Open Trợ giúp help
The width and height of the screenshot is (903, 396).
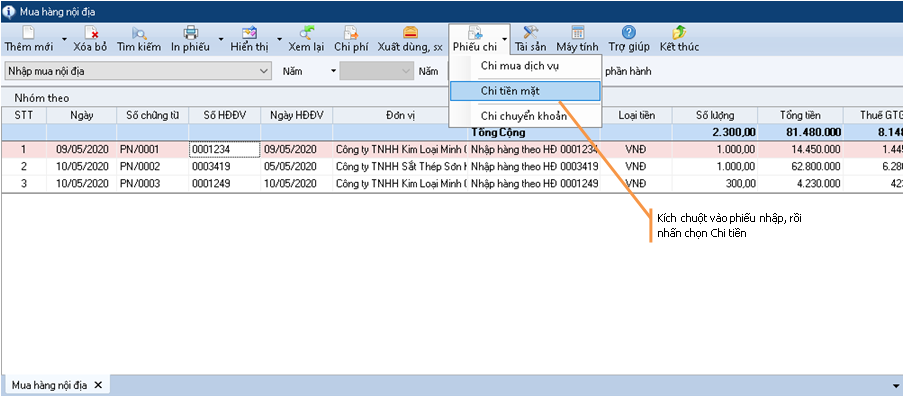point(629,33)
